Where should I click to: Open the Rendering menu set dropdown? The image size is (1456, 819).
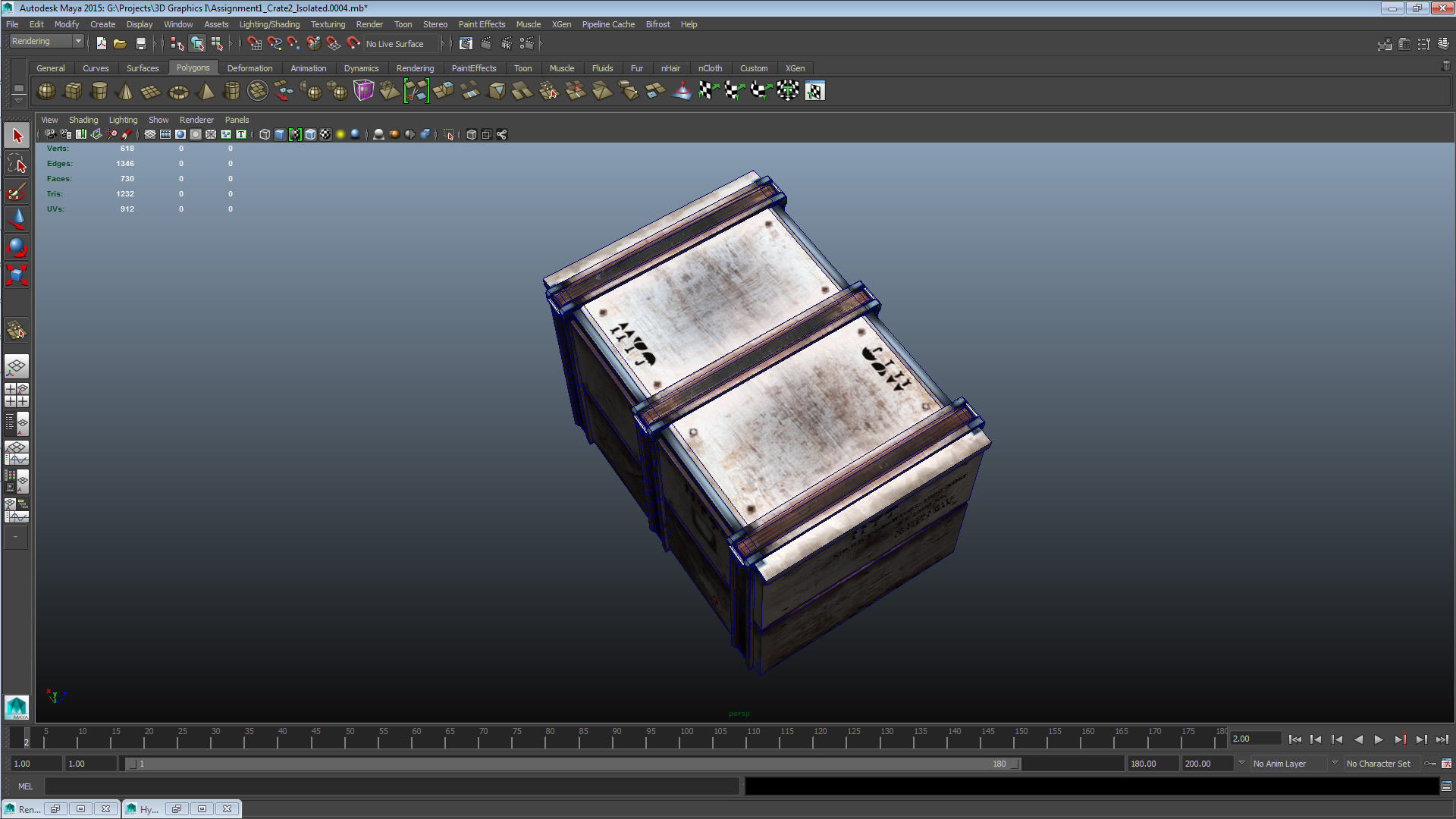coord(45,42)
